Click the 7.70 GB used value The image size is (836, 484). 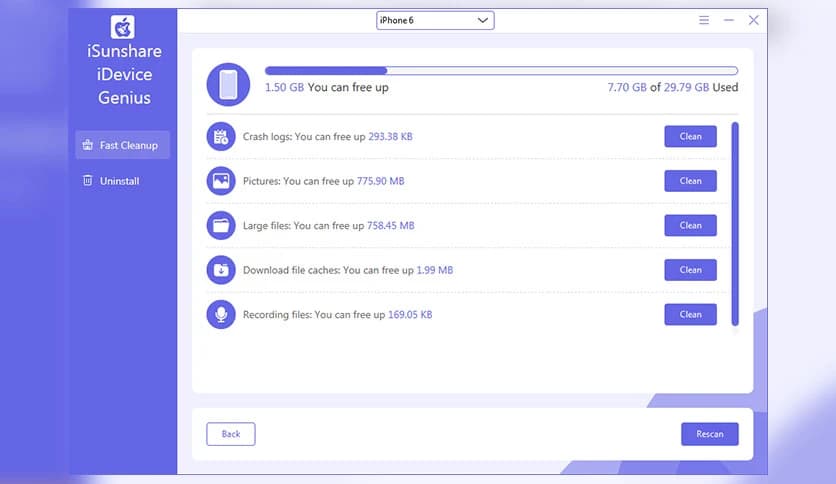[x=627, y=87]
